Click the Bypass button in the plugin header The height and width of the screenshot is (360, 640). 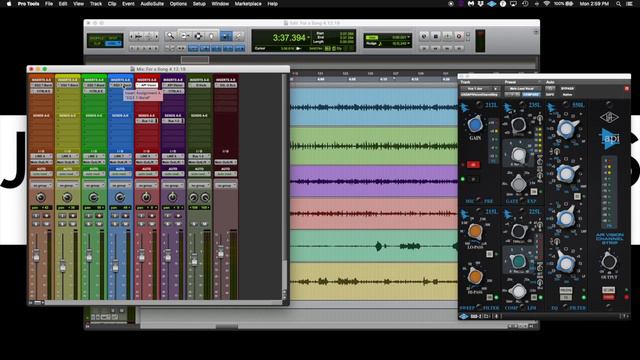(567, 89)
